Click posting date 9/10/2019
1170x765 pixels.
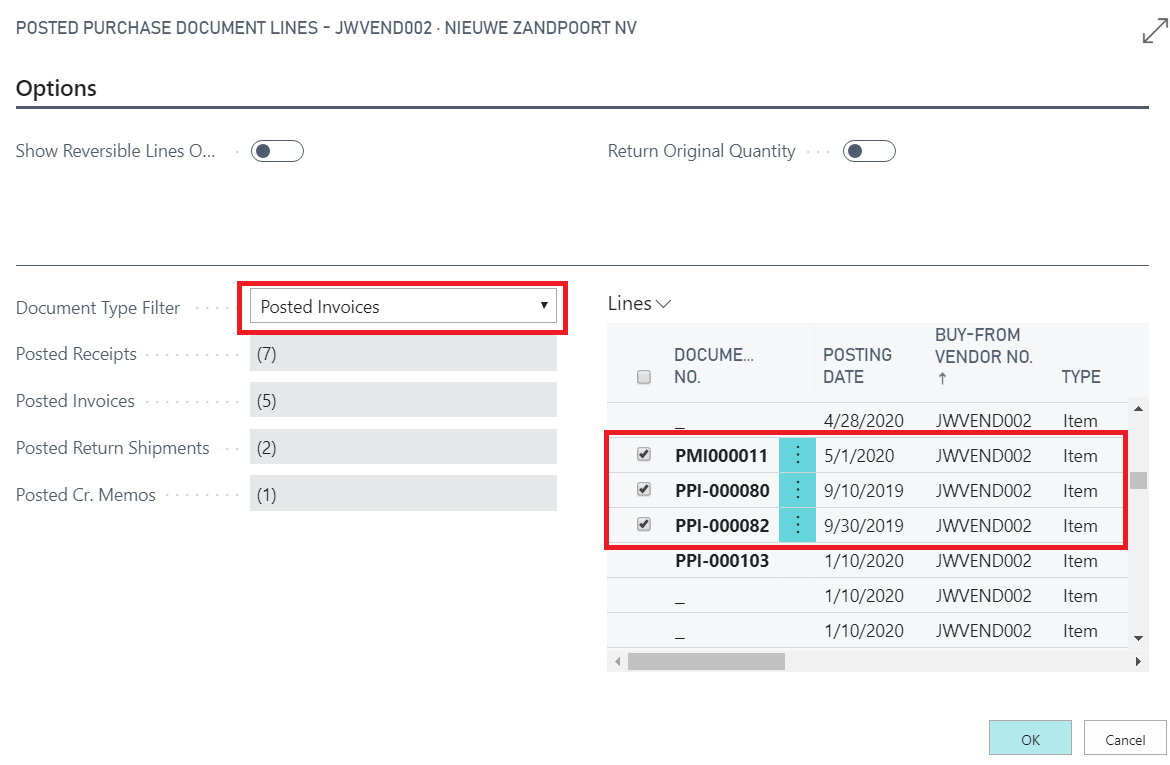pyautogui.click(x=863, y=490)
